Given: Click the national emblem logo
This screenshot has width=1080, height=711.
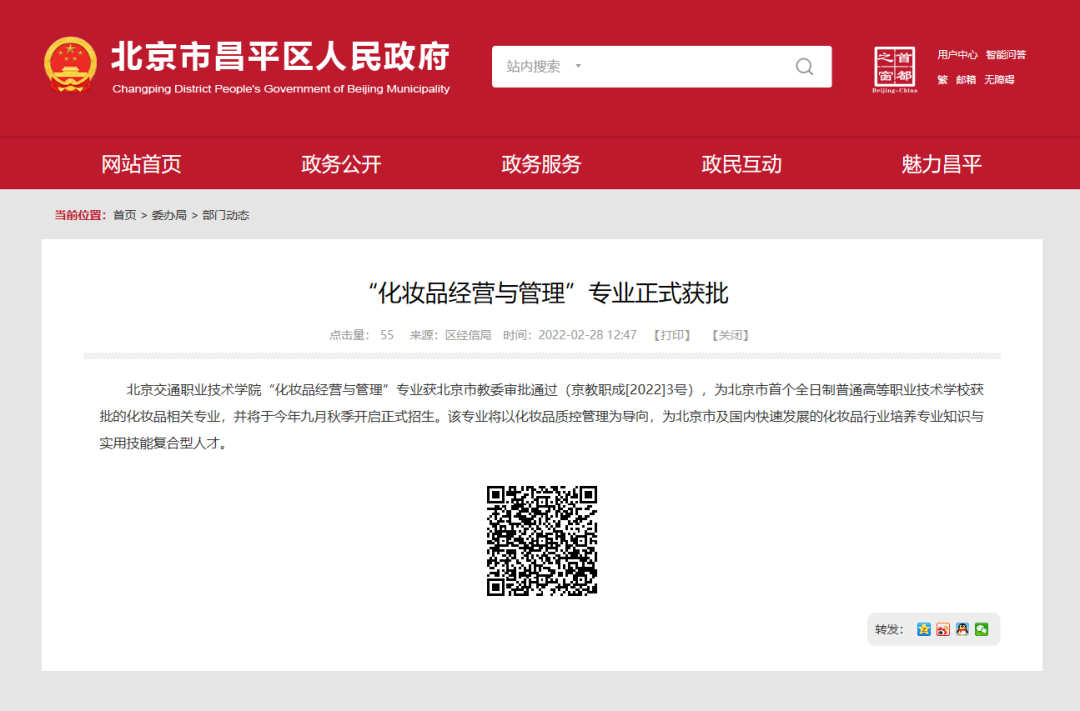Looking at the screenshot, I should click(70, 65).
